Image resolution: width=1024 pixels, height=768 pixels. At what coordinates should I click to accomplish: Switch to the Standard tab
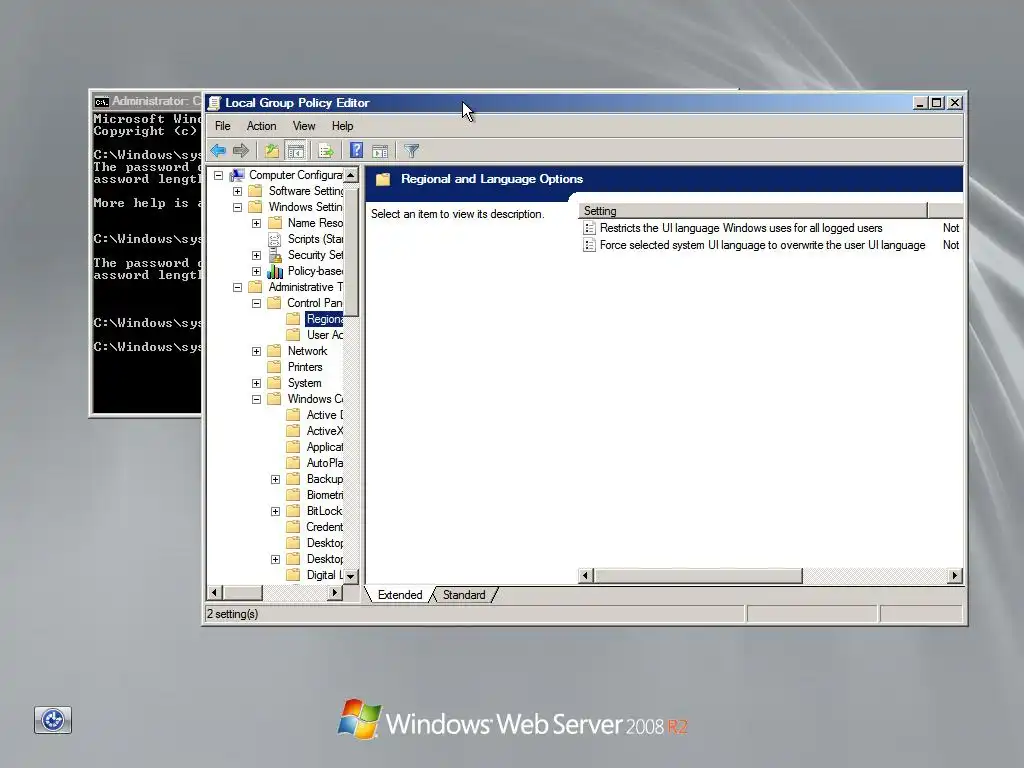click(x=464, y=595)
